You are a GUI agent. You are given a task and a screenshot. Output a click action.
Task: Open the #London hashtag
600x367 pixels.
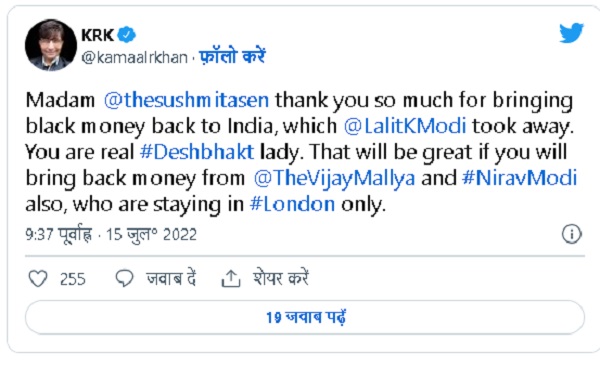tap(292, 204)
